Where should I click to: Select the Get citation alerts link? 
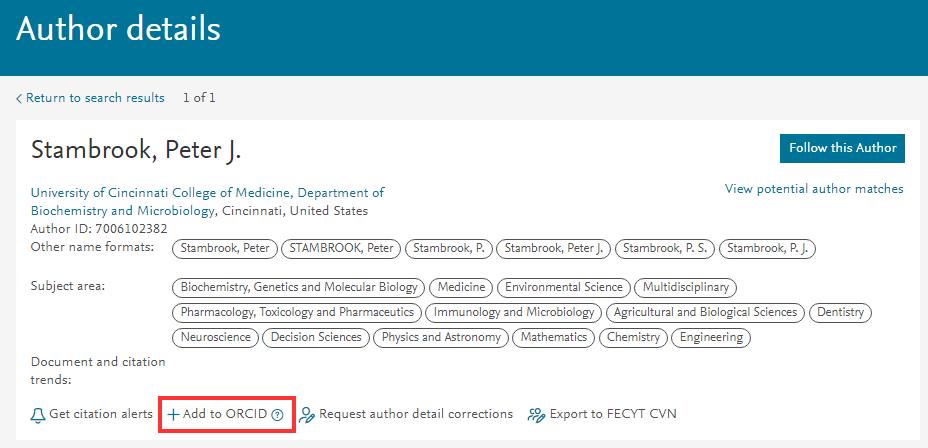101,414
